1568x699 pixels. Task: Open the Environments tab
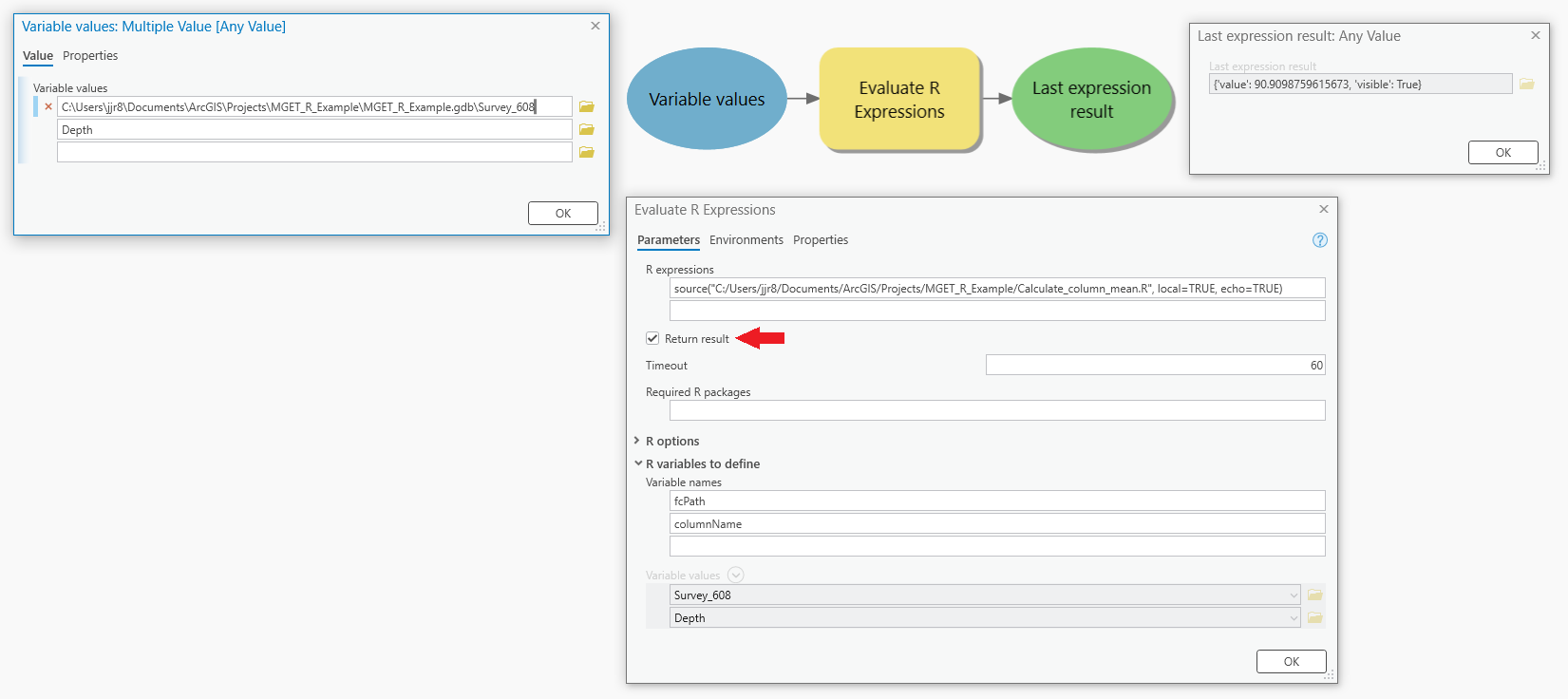click(x=746, y=240)
